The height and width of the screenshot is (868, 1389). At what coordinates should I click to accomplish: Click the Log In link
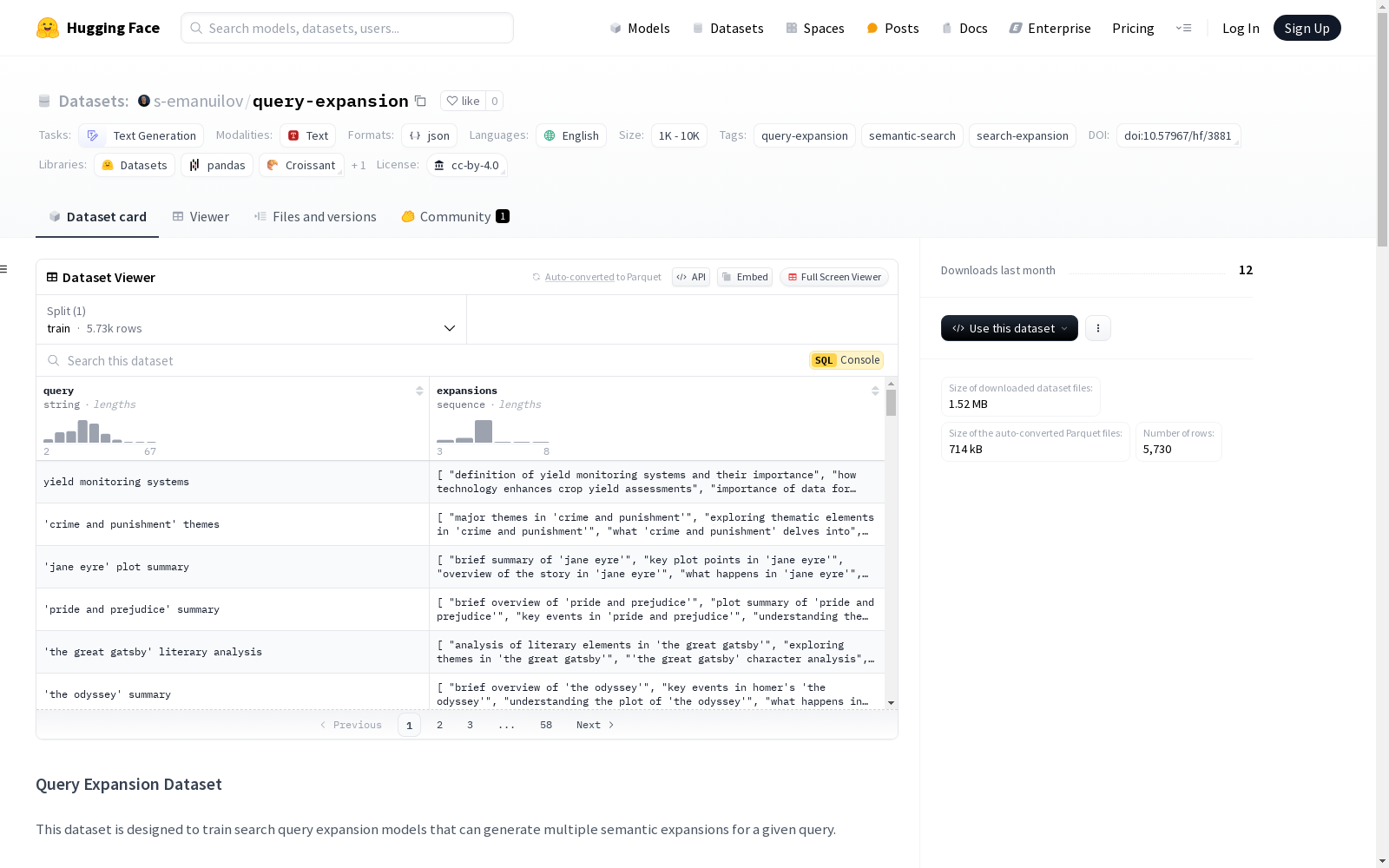point(1241,28)
